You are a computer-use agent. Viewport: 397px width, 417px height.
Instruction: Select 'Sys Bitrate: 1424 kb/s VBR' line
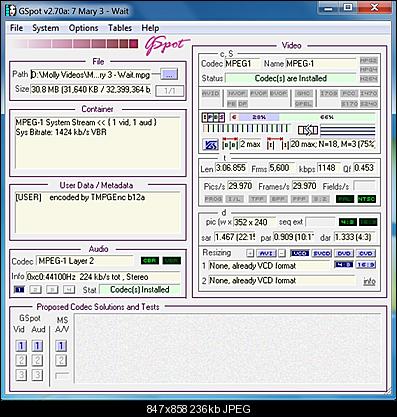click(61, 132)
